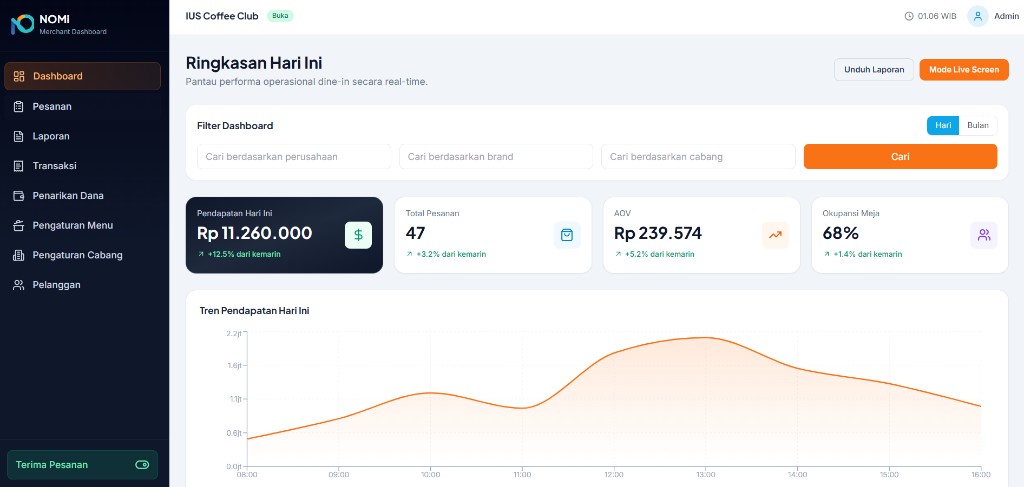Open the Pesanan menu item
Viewport: 1024px width, 487px height.
tap(82, 106)
